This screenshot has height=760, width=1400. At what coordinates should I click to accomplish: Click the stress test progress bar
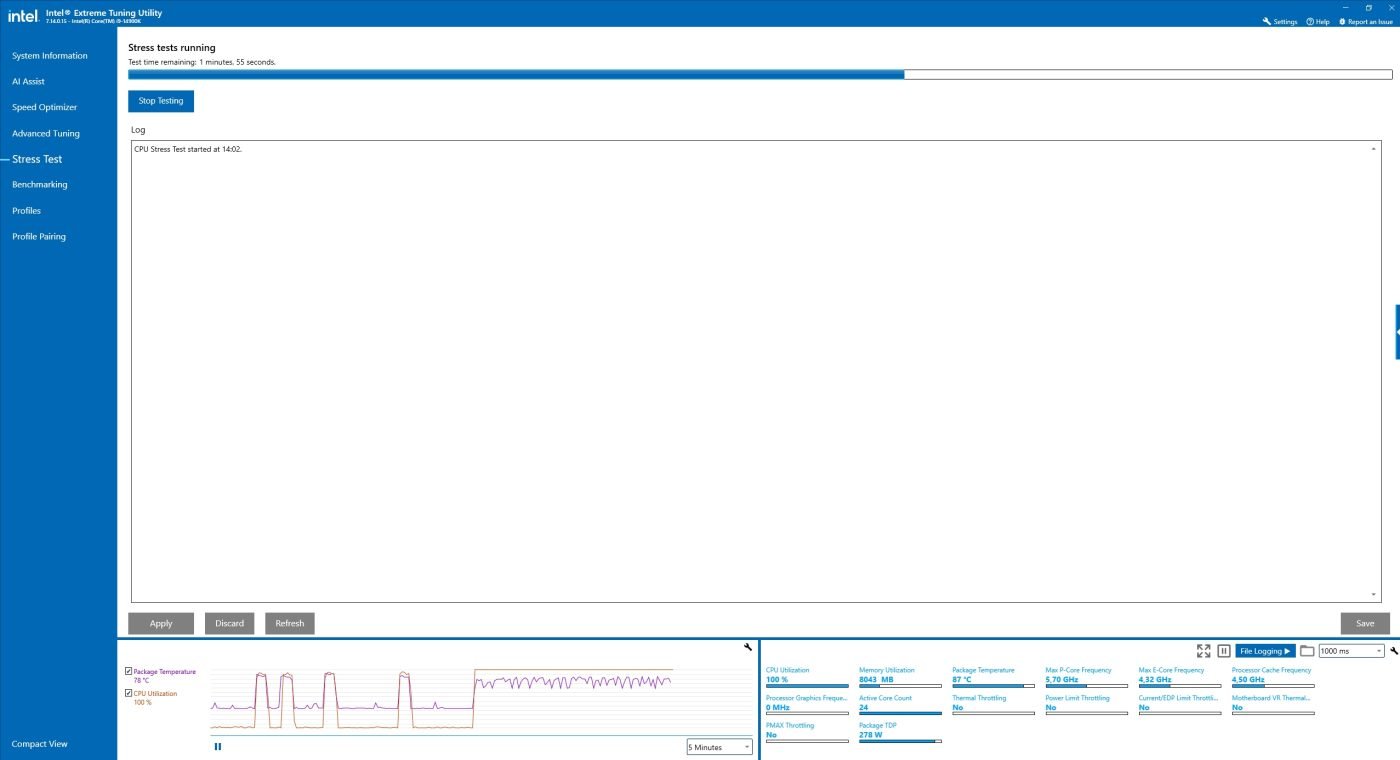[760, 74]
